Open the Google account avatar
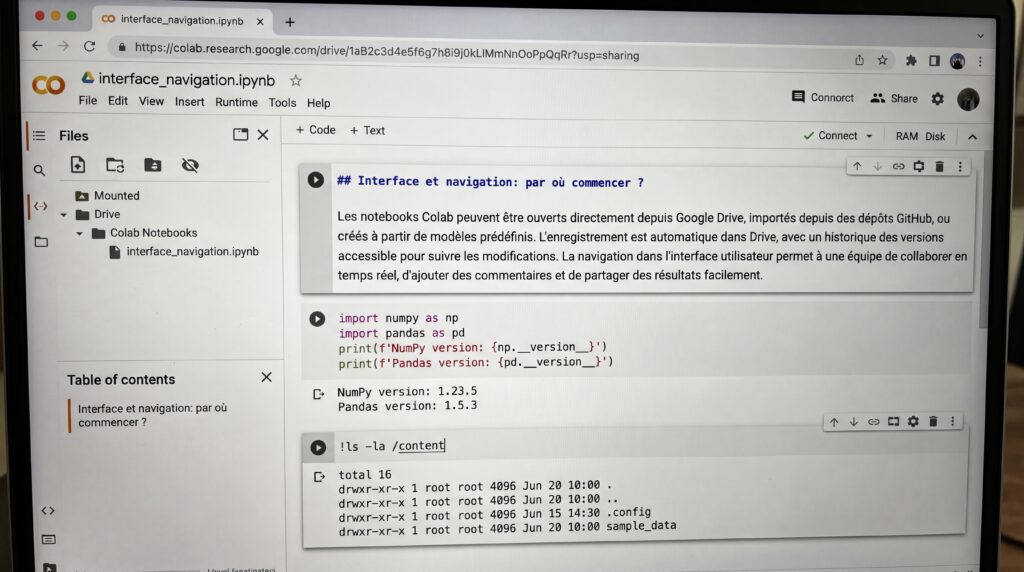Screen dimensions: 1024x572 (x=968, y=99)
